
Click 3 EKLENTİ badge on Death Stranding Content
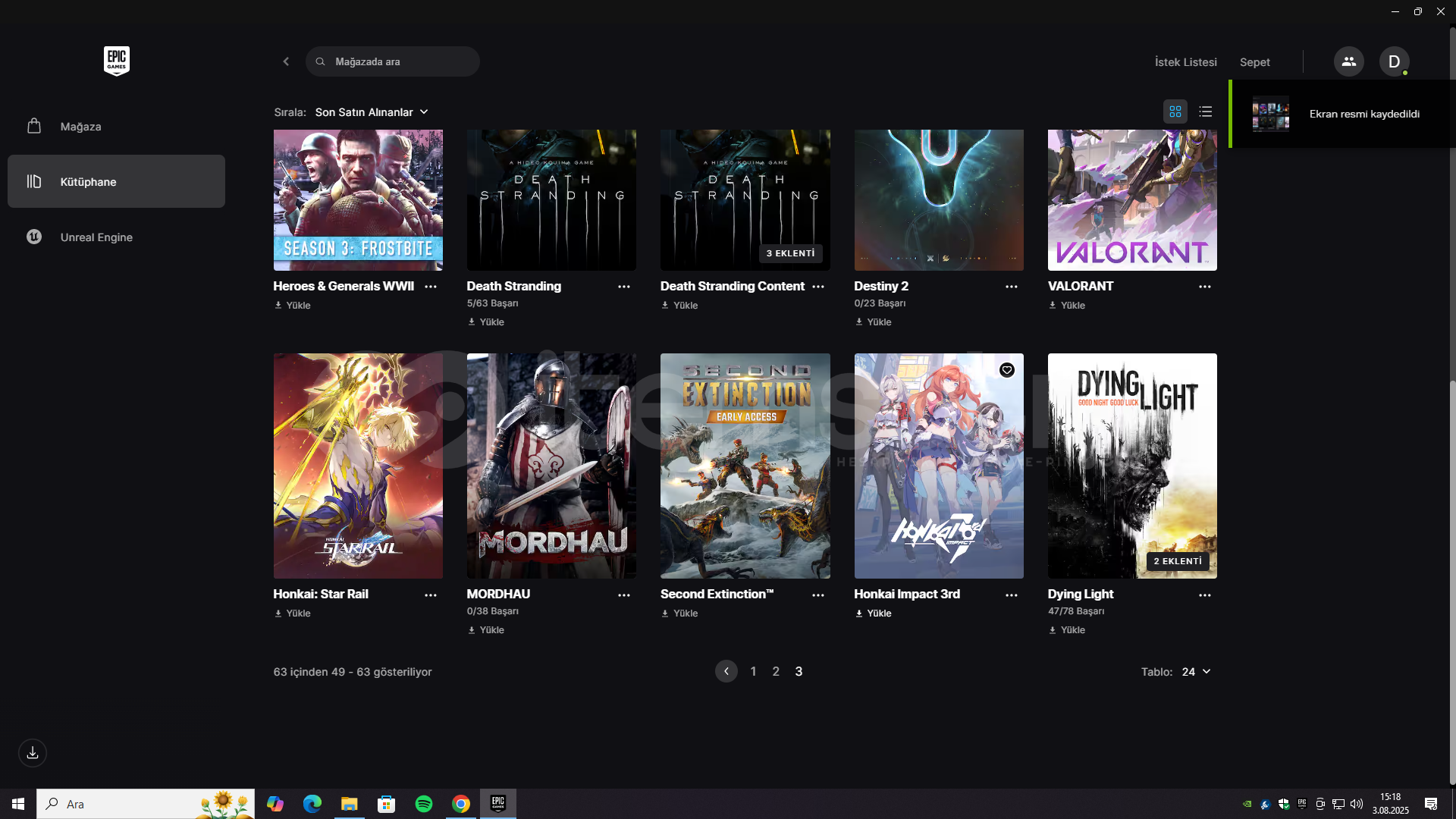pos(790,253)
